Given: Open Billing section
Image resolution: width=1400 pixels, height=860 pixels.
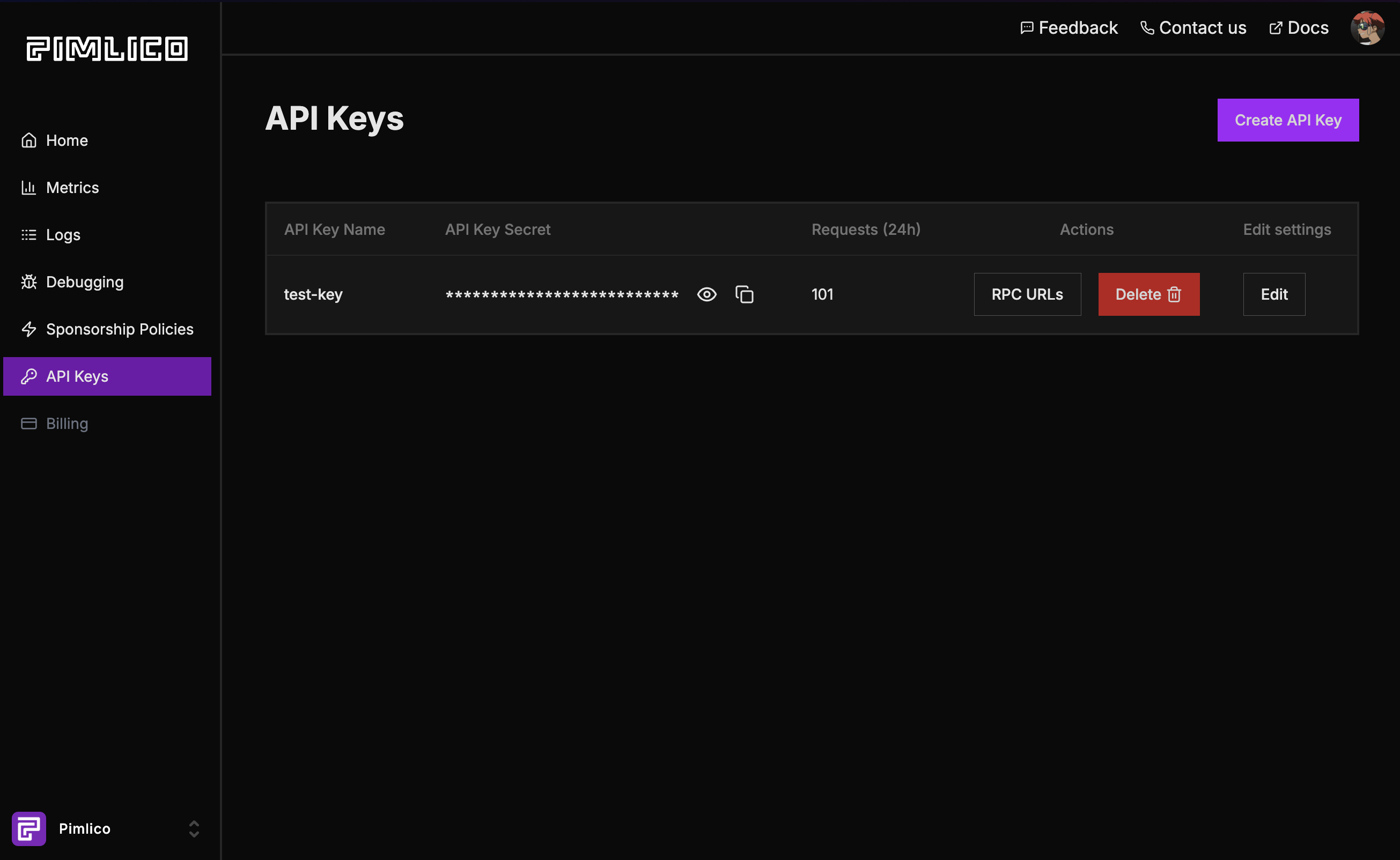Looking at the screenshot, I should [x=67, y=423].
